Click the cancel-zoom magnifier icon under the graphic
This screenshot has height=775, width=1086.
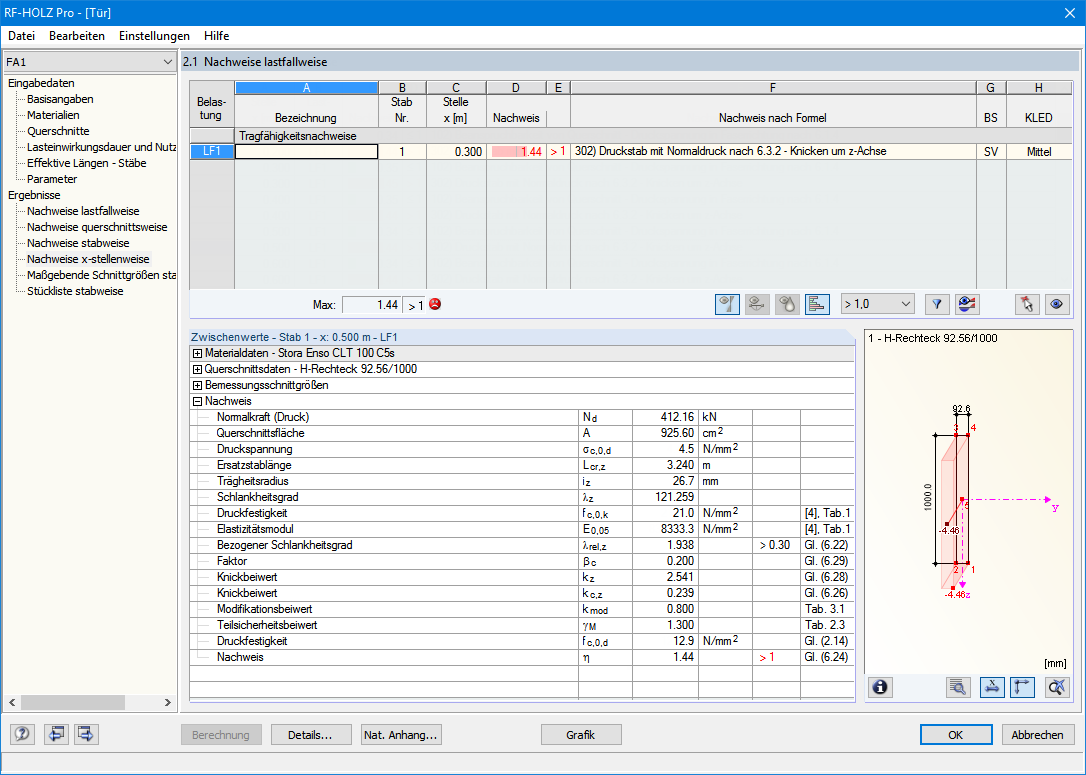point(1056,687)
